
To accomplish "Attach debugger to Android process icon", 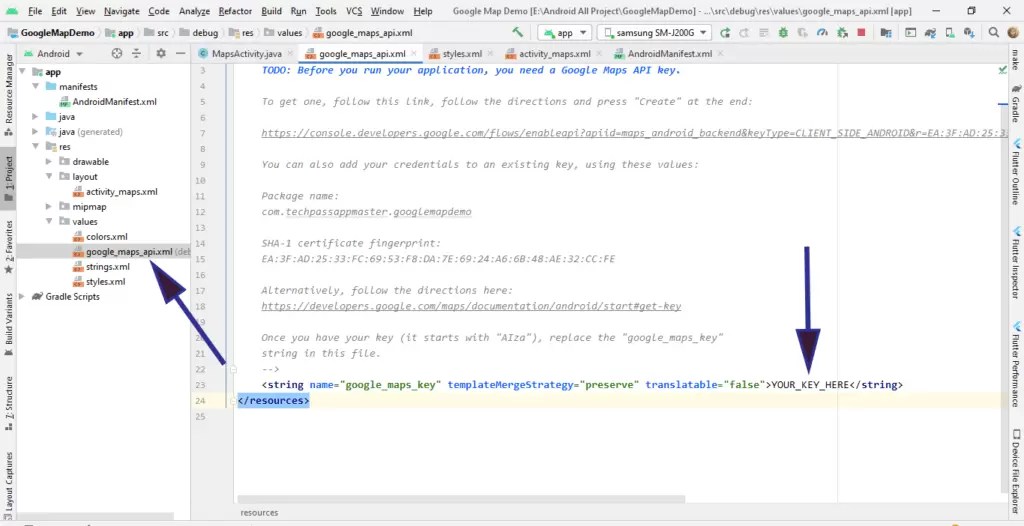I will point(842,33).
